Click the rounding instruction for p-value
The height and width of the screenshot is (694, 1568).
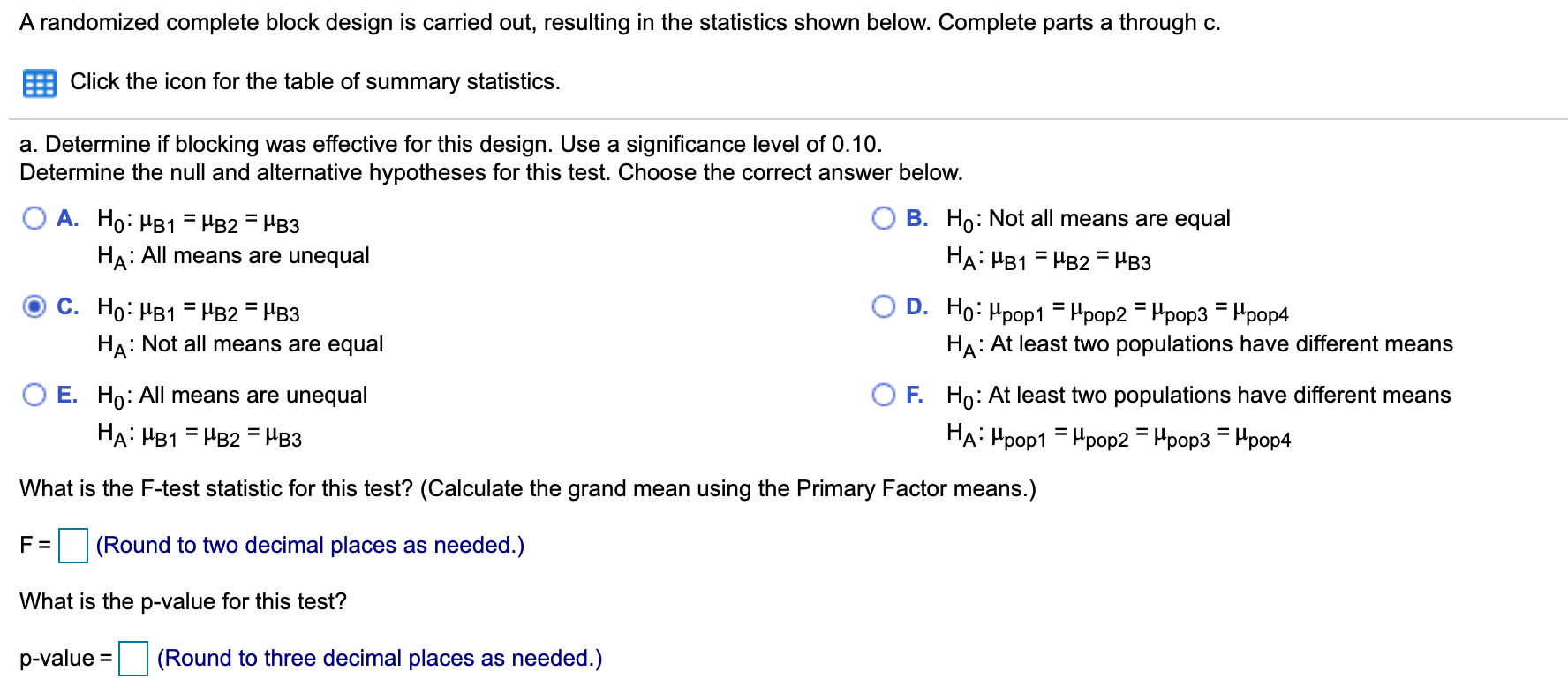tap(380, 658)
